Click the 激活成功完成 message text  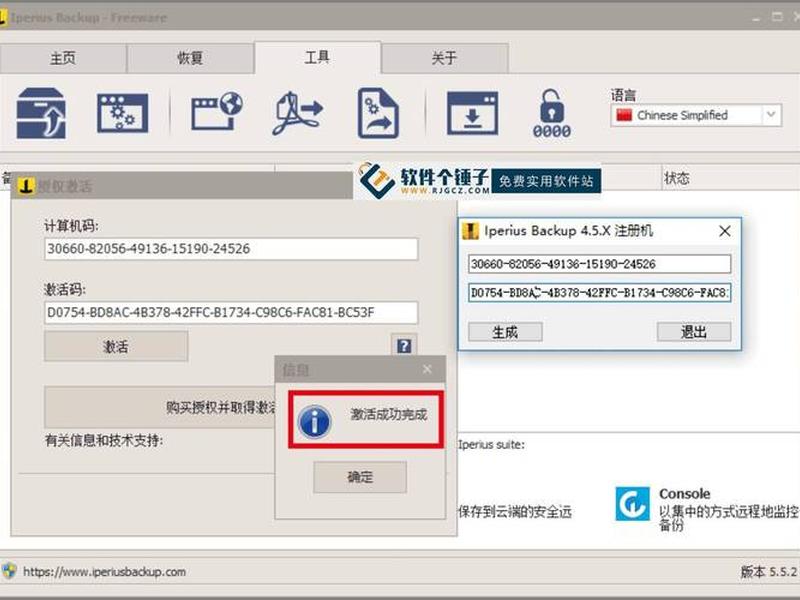(x=389, y=414)
